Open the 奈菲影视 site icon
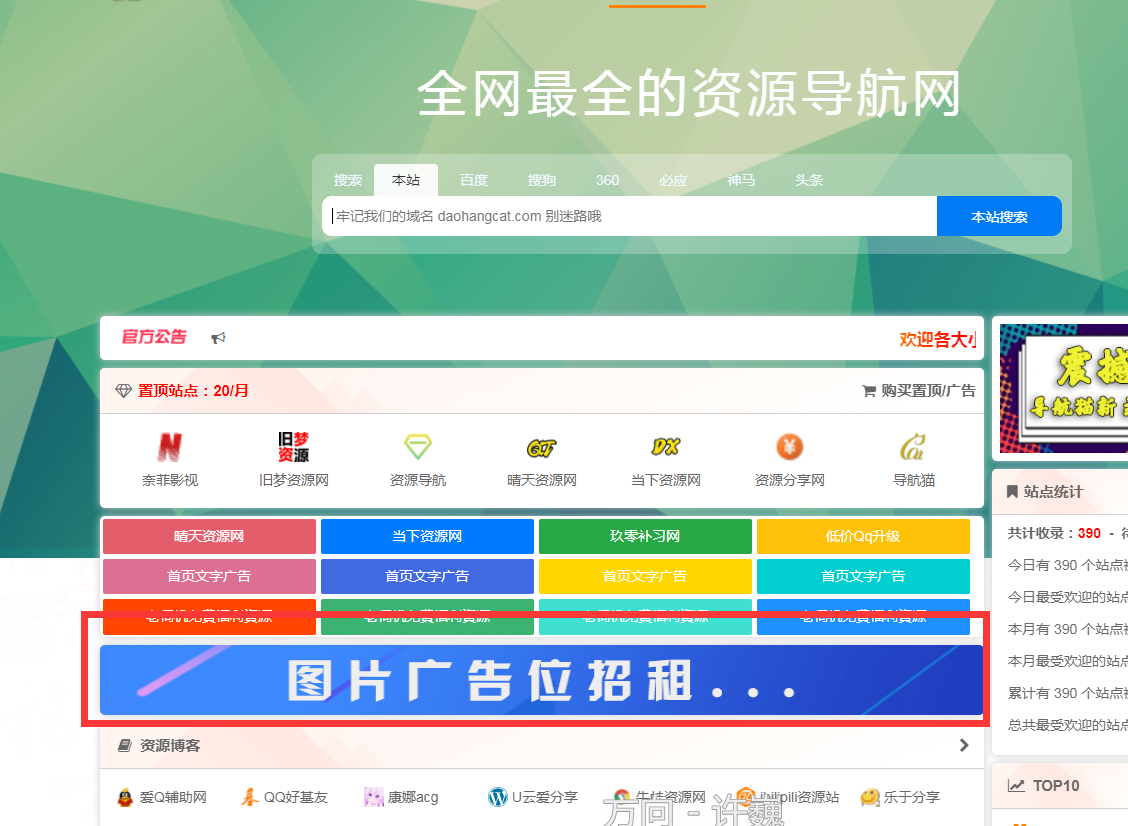 point(170,446)
